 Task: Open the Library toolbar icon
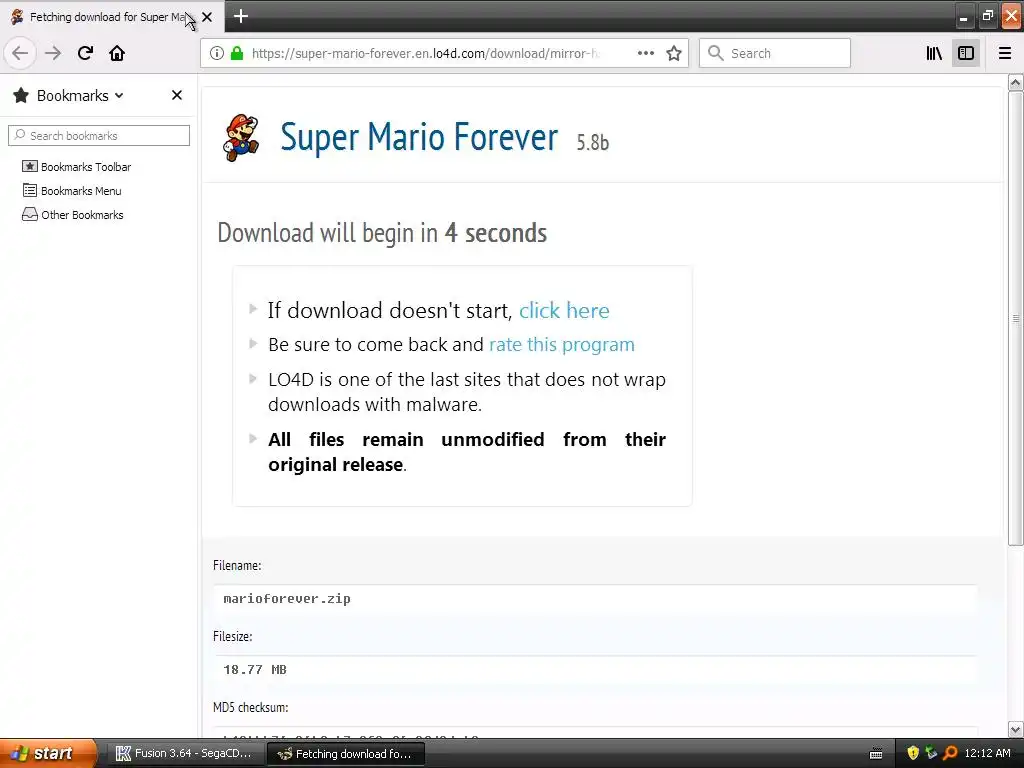[x=934, y=53]
